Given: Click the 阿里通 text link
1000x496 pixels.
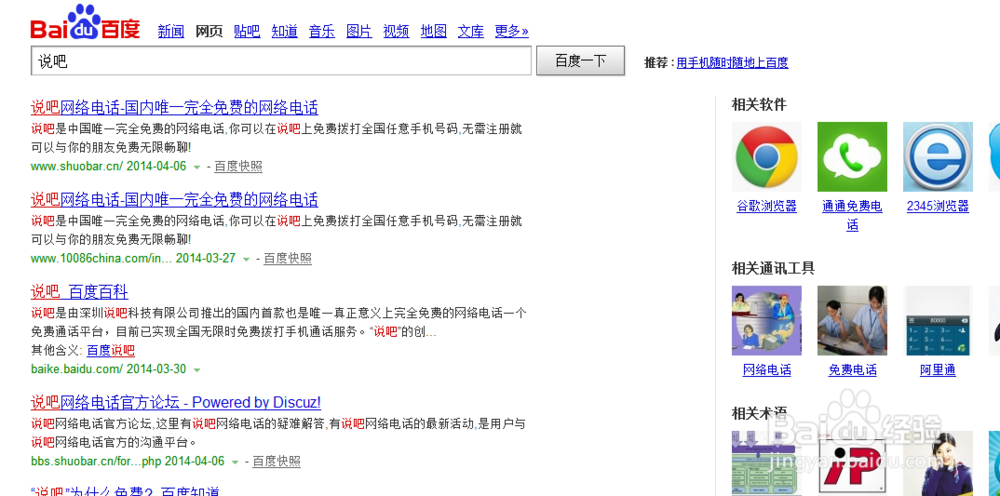Looking at the screenshot, I should pos(938,370).
